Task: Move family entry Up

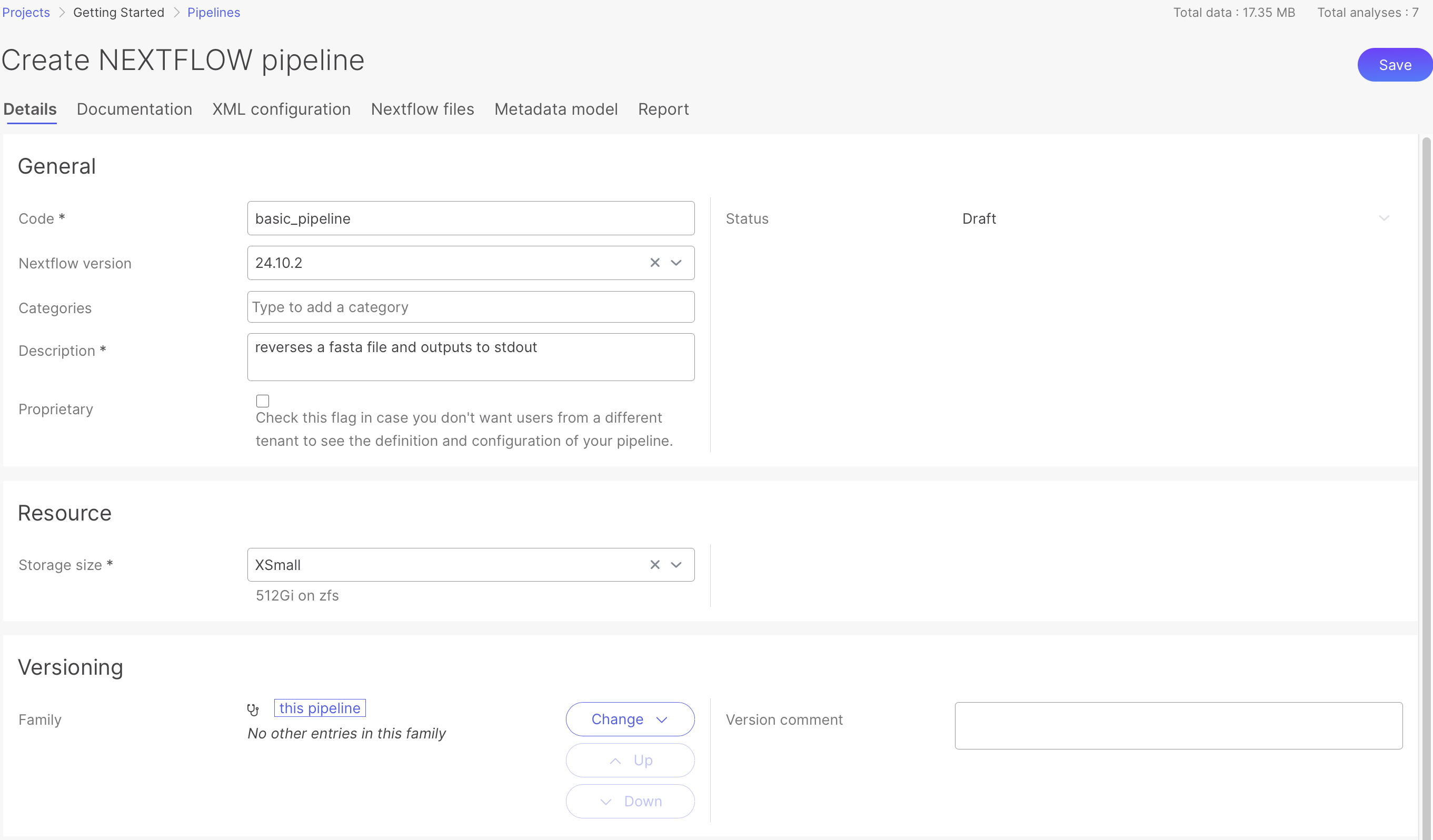Action: (630, 760)
